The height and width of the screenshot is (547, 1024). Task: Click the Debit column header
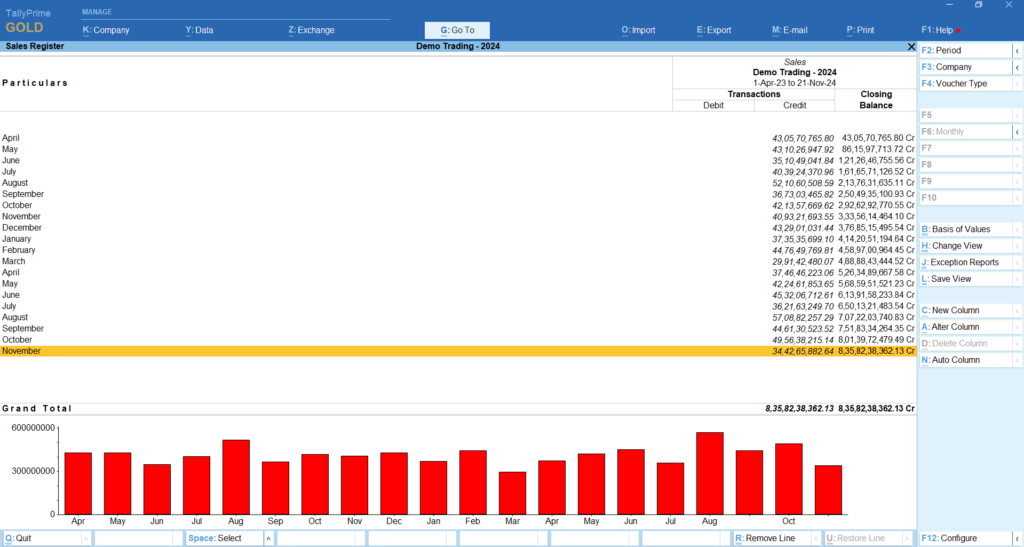[x=713, y=105]
